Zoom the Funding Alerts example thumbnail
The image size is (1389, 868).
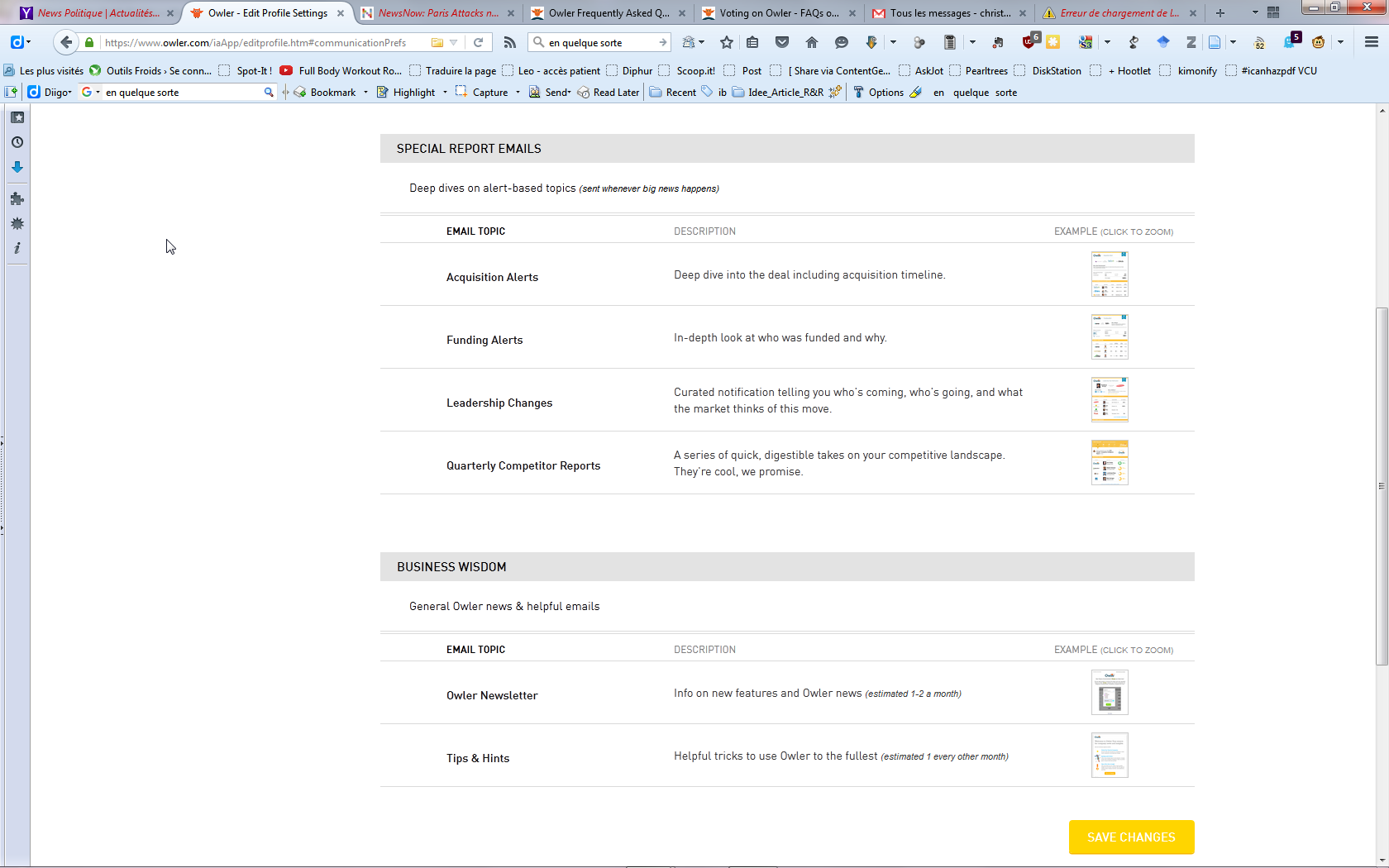(x=1110, y=337)
